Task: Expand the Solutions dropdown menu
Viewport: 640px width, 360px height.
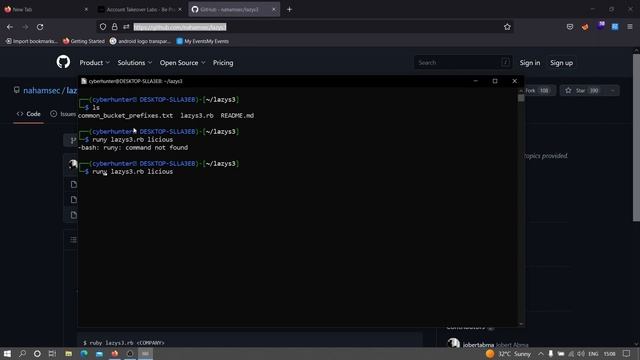Action: point(135,62)
